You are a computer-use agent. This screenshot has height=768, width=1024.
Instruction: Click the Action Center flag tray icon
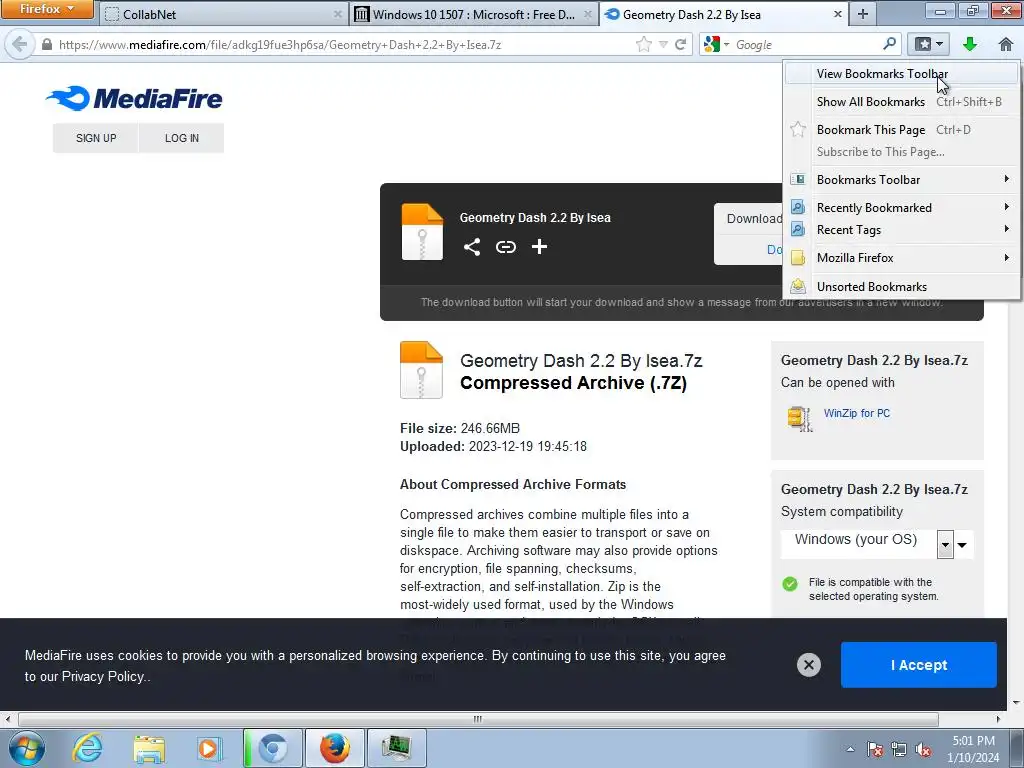click(x=875, y=750)
